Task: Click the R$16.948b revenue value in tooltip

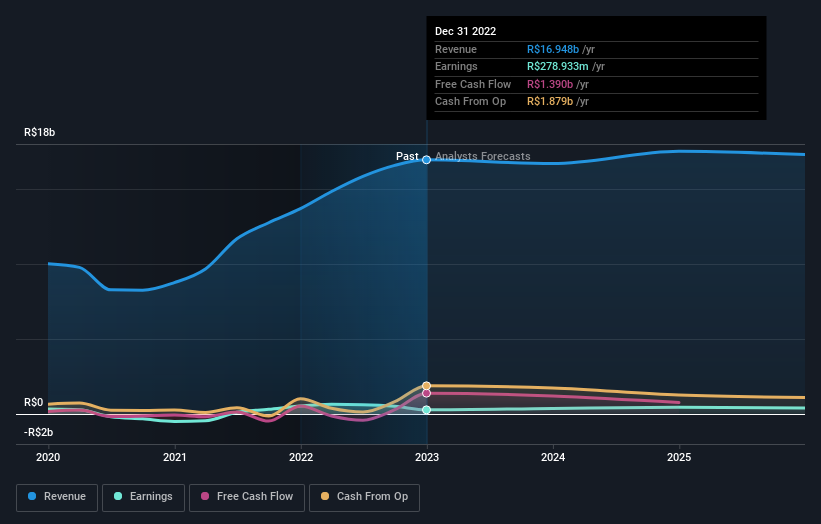Action: click(553, 49)
